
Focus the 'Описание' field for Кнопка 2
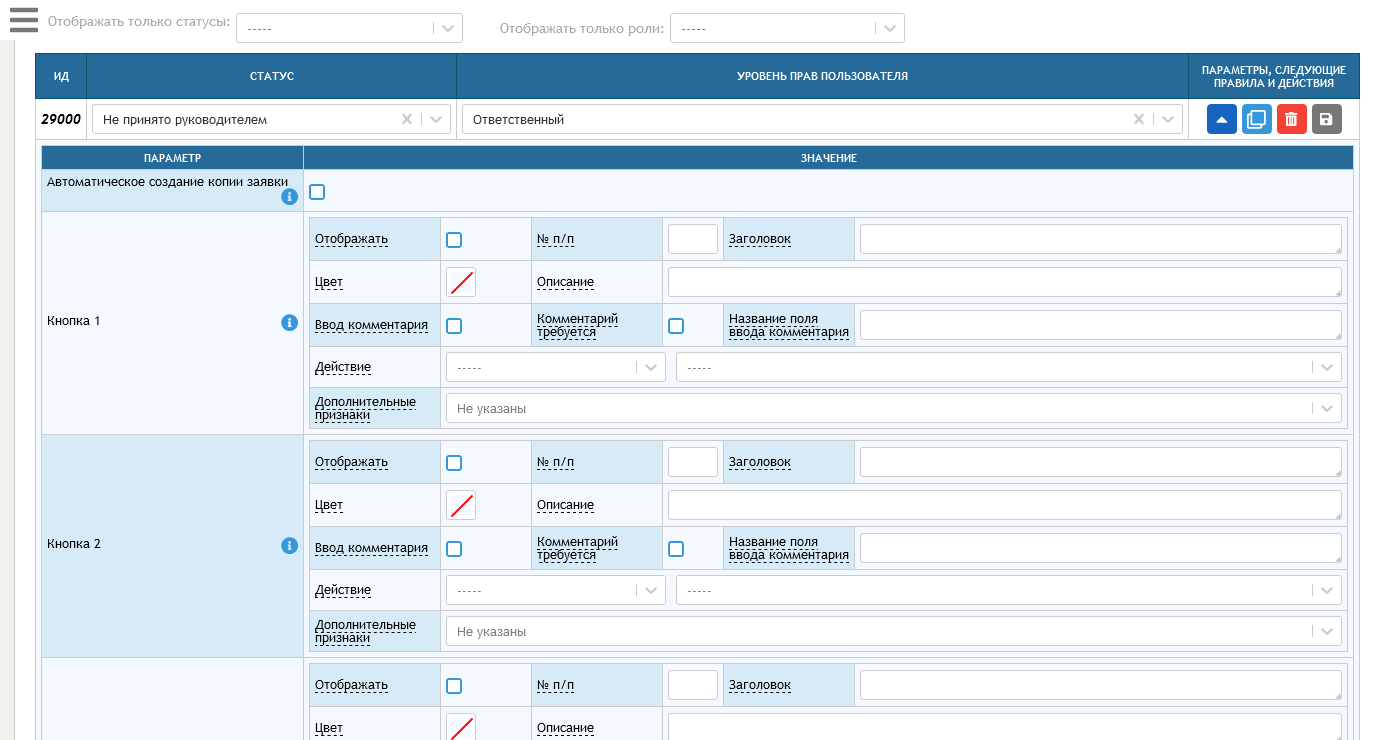coord(1005,505)
